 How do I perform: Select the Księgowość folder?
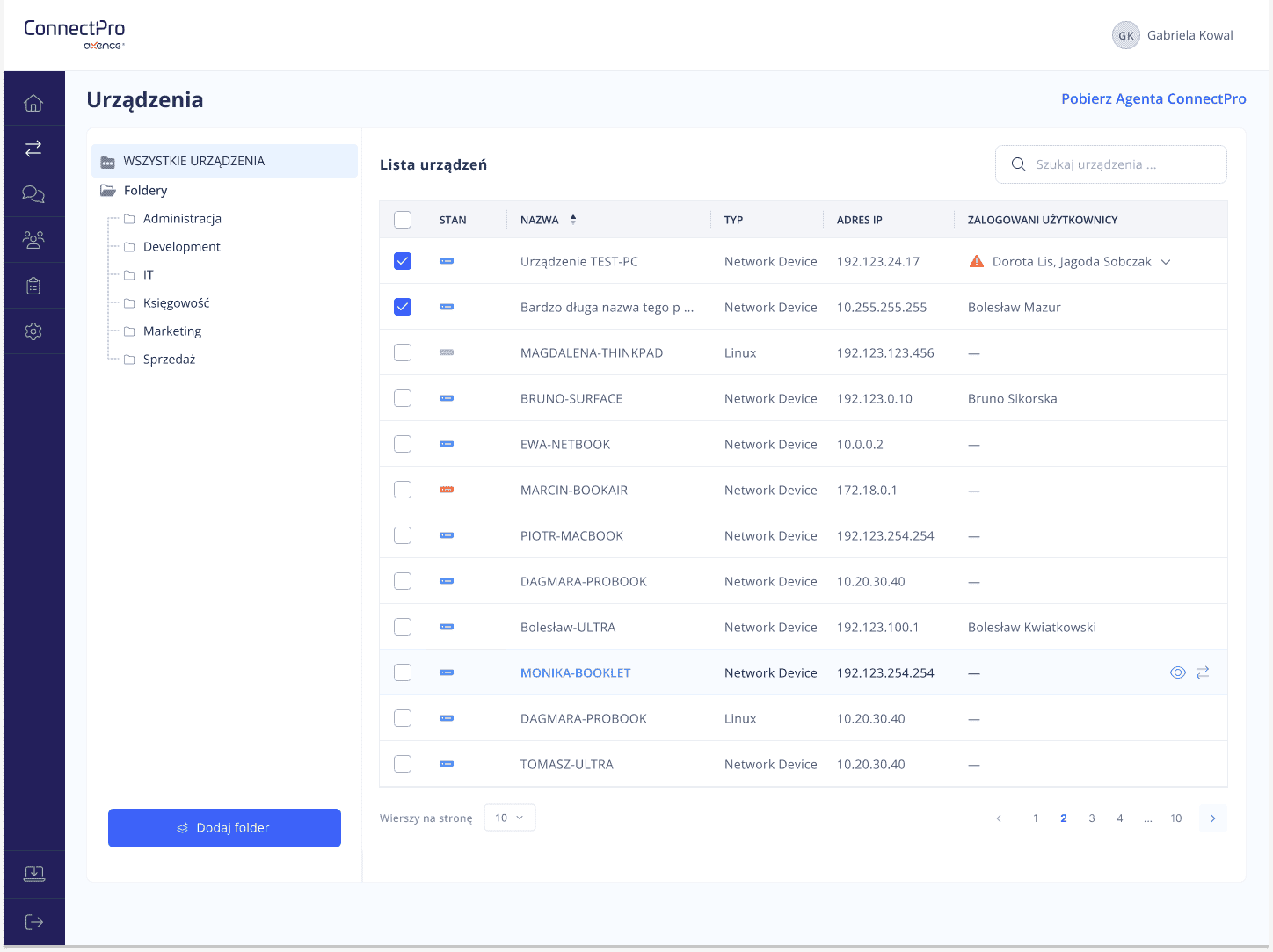(177, 302)
